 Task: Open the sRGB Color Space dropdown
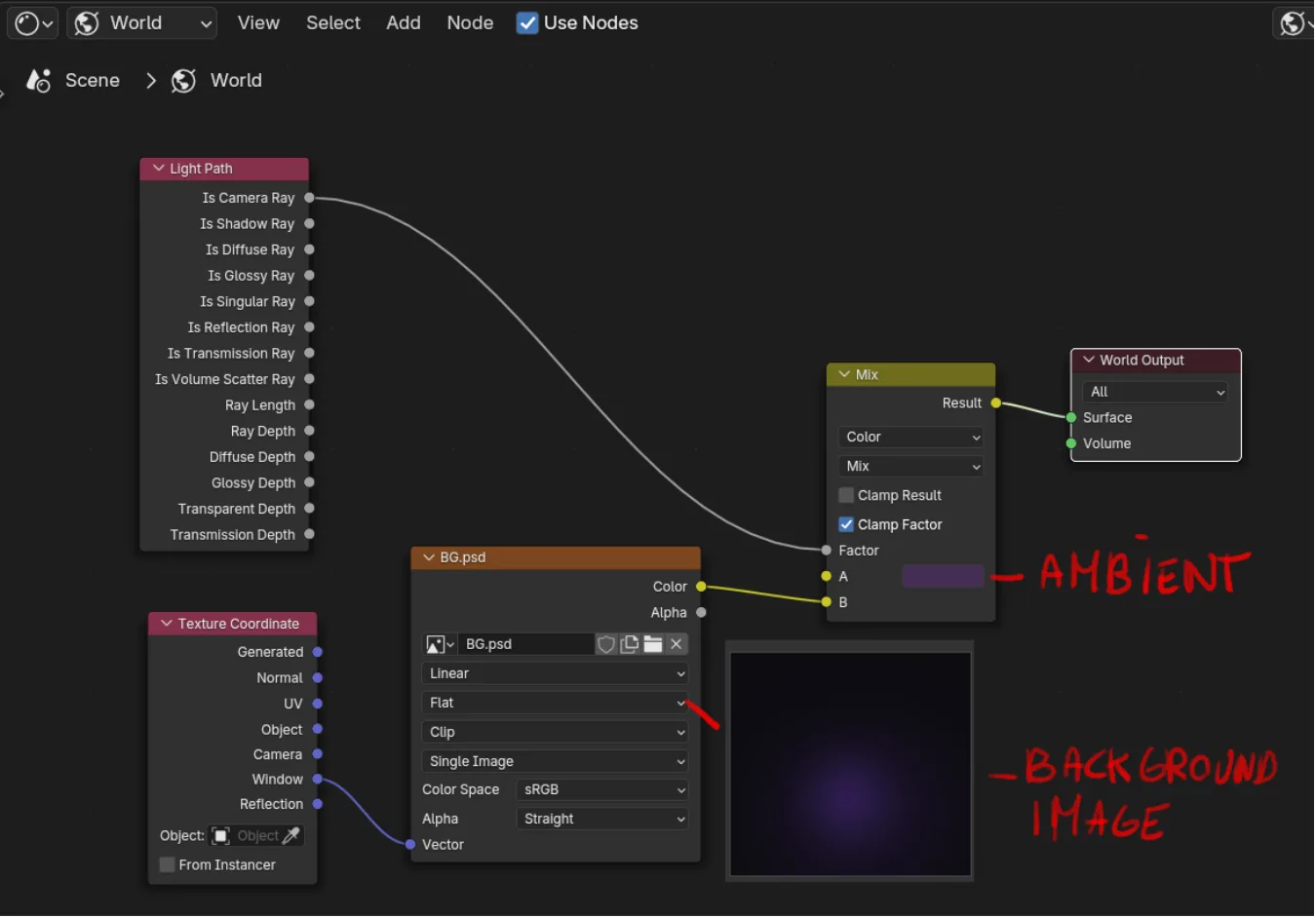coord(601,790)
